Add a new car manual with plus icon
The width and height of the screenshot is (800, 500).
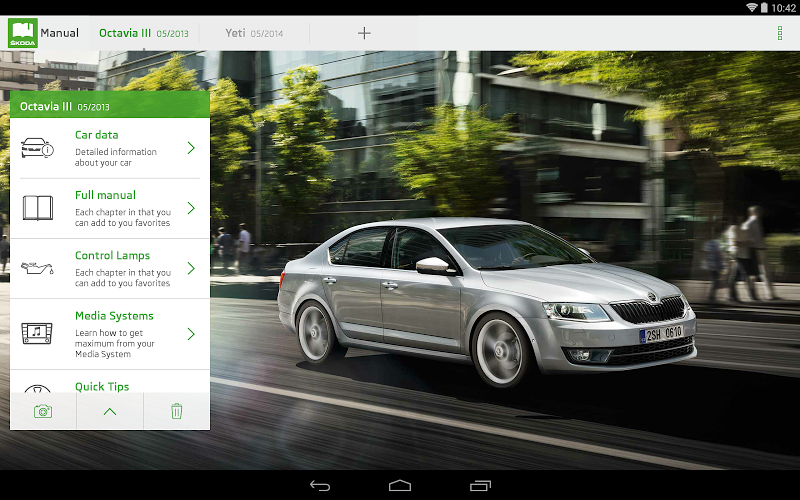pyautogui.click(x=364, y=33)
